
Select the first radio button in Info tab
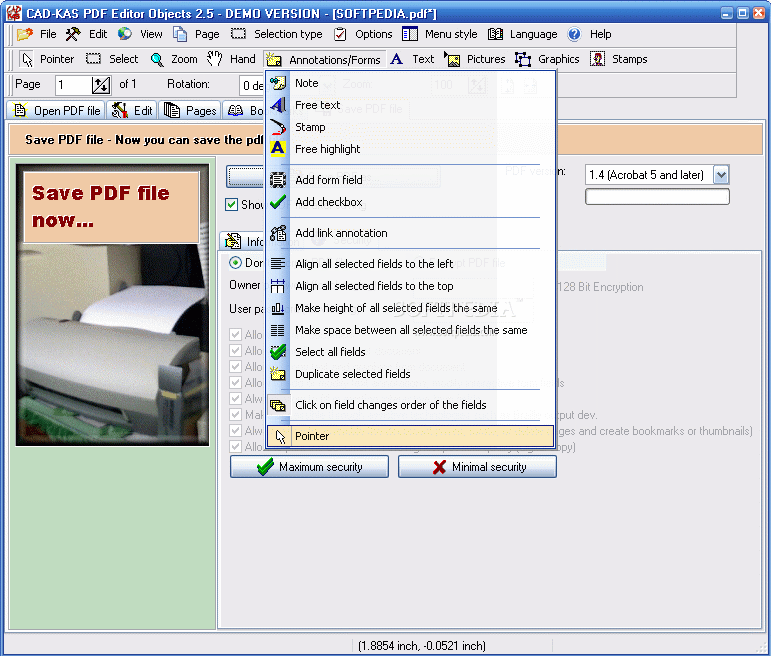pyautogui.click(x=236, y=263)
